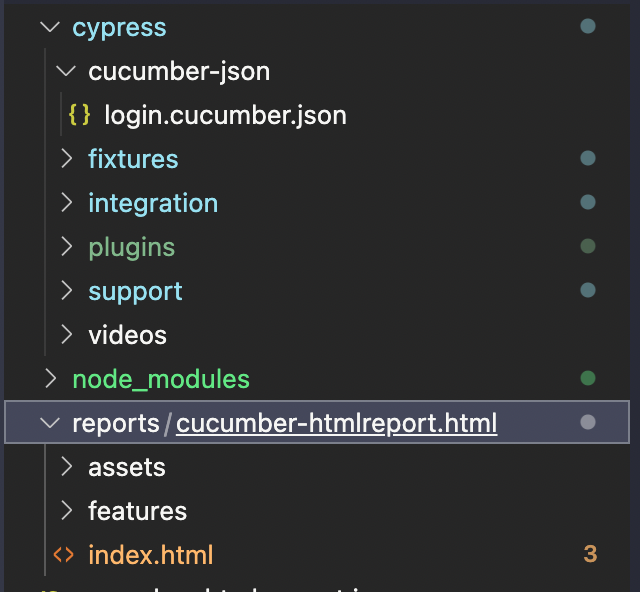Click the git status dot for plugins
640x592 pixels.
point(588,247)
